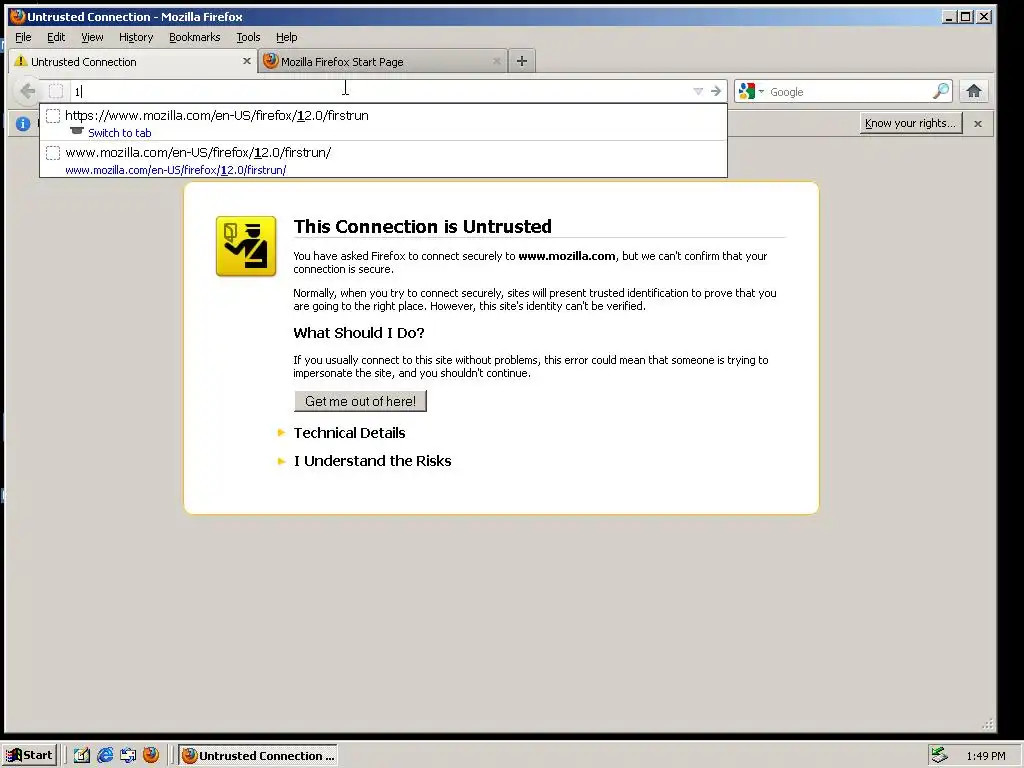Click the Untrusted Connection taskbar button
Screen dimensions: 1024x768
(x=259, y=756)
